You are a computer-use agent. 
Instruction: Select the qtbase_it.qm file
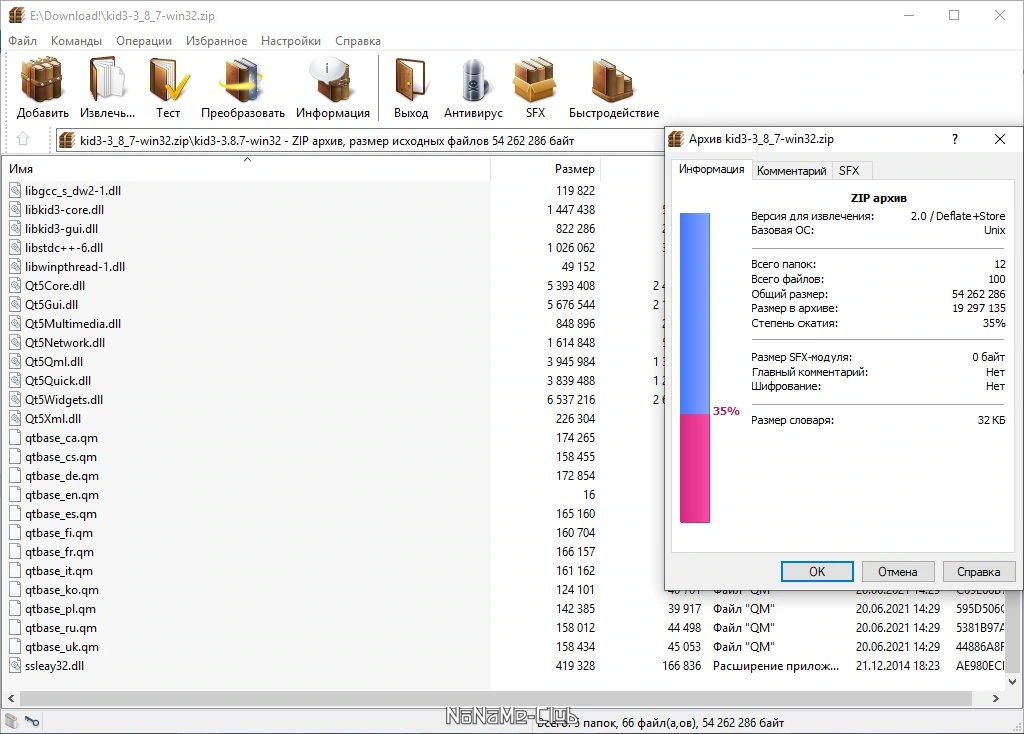click(59, 570)
